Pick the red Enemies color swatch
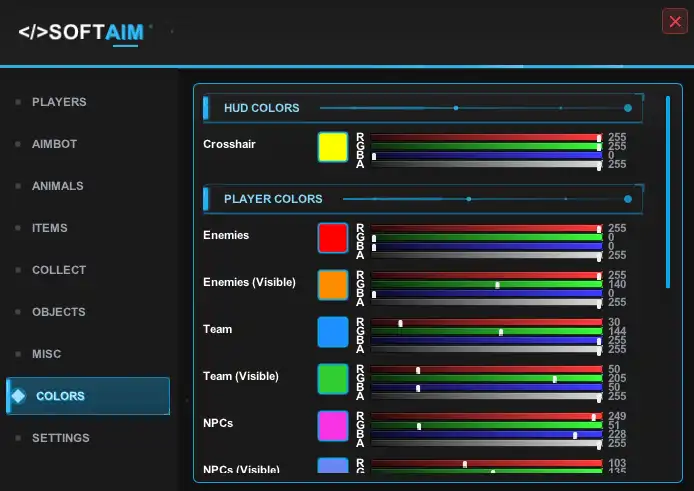694x491 pixels. point(332,238)
